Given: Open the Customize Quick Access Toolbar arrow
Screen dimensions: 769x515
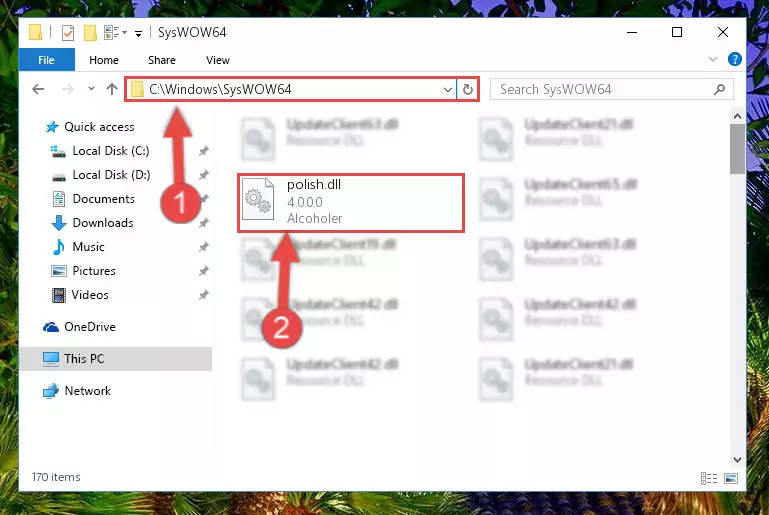Looking at the screenshot, I should coord(139,33).
